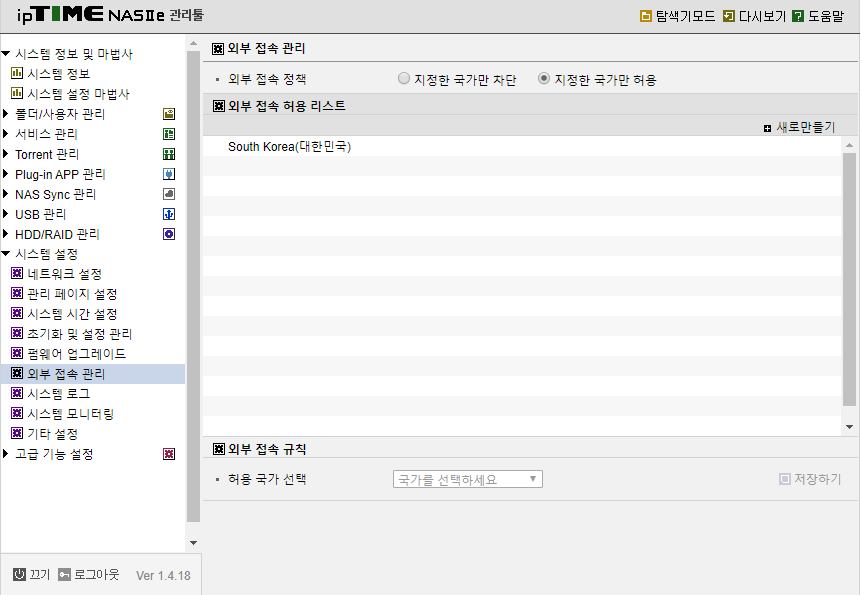Screen dimensions: 862x595
Task: Expand the Torrent 관리 section arrow
Action: [x=5, y=154]
